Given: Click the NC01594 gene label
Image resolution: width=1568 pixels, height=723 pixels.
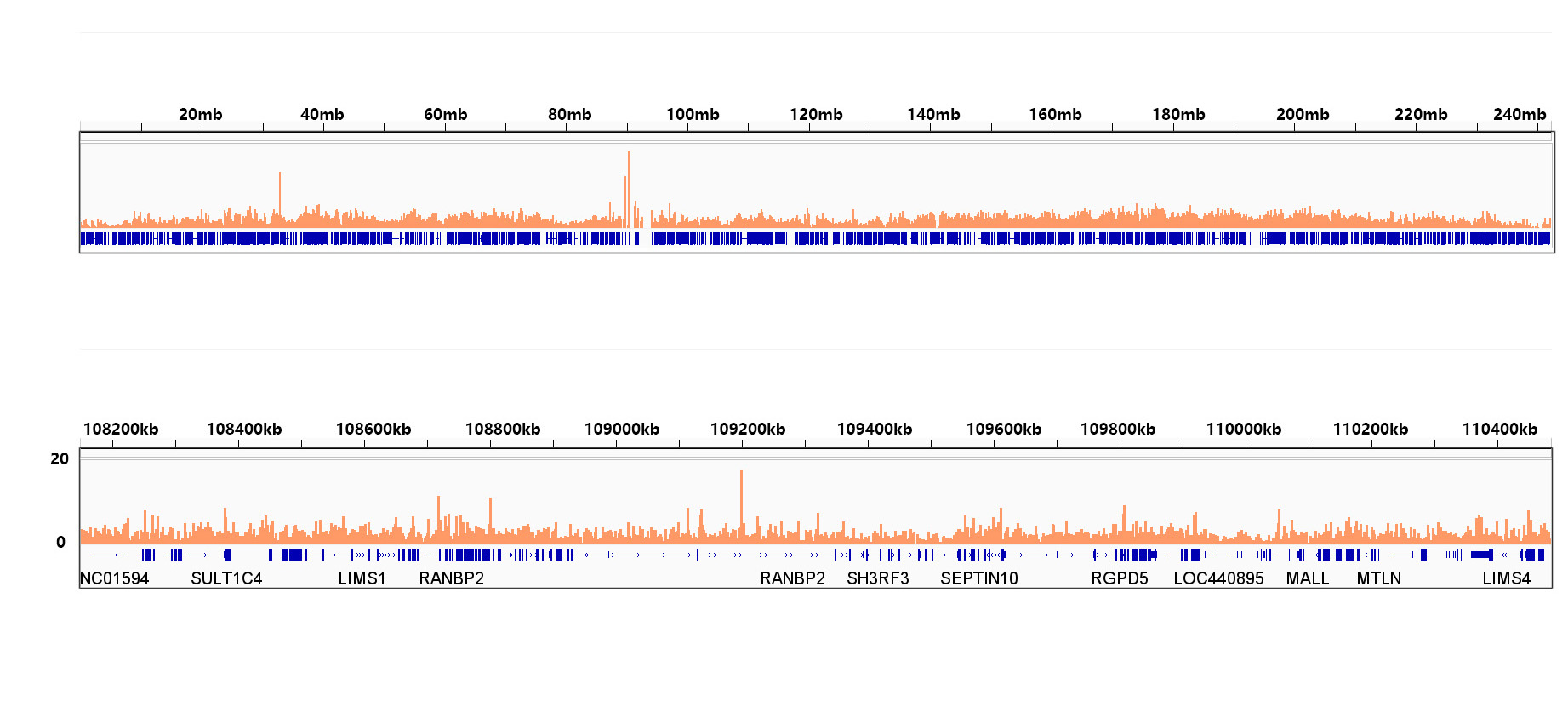Looking at the screenshot, I should 114,578.
